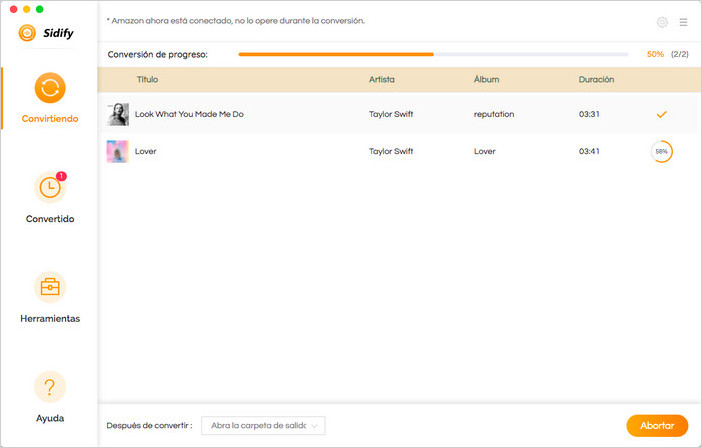The image size is (702, 448).
Task: Click the (2/2) track counter
Action: pos(680,54)
